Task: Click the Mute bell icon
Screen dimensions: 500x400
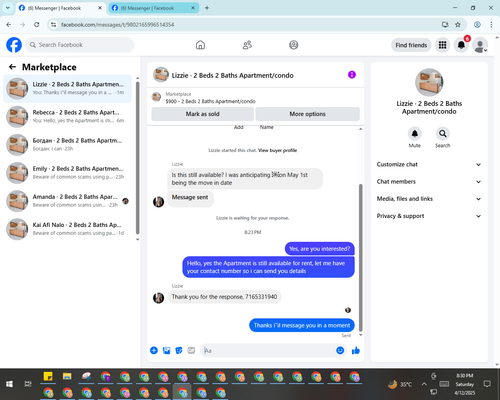Action: pos(414,134)
